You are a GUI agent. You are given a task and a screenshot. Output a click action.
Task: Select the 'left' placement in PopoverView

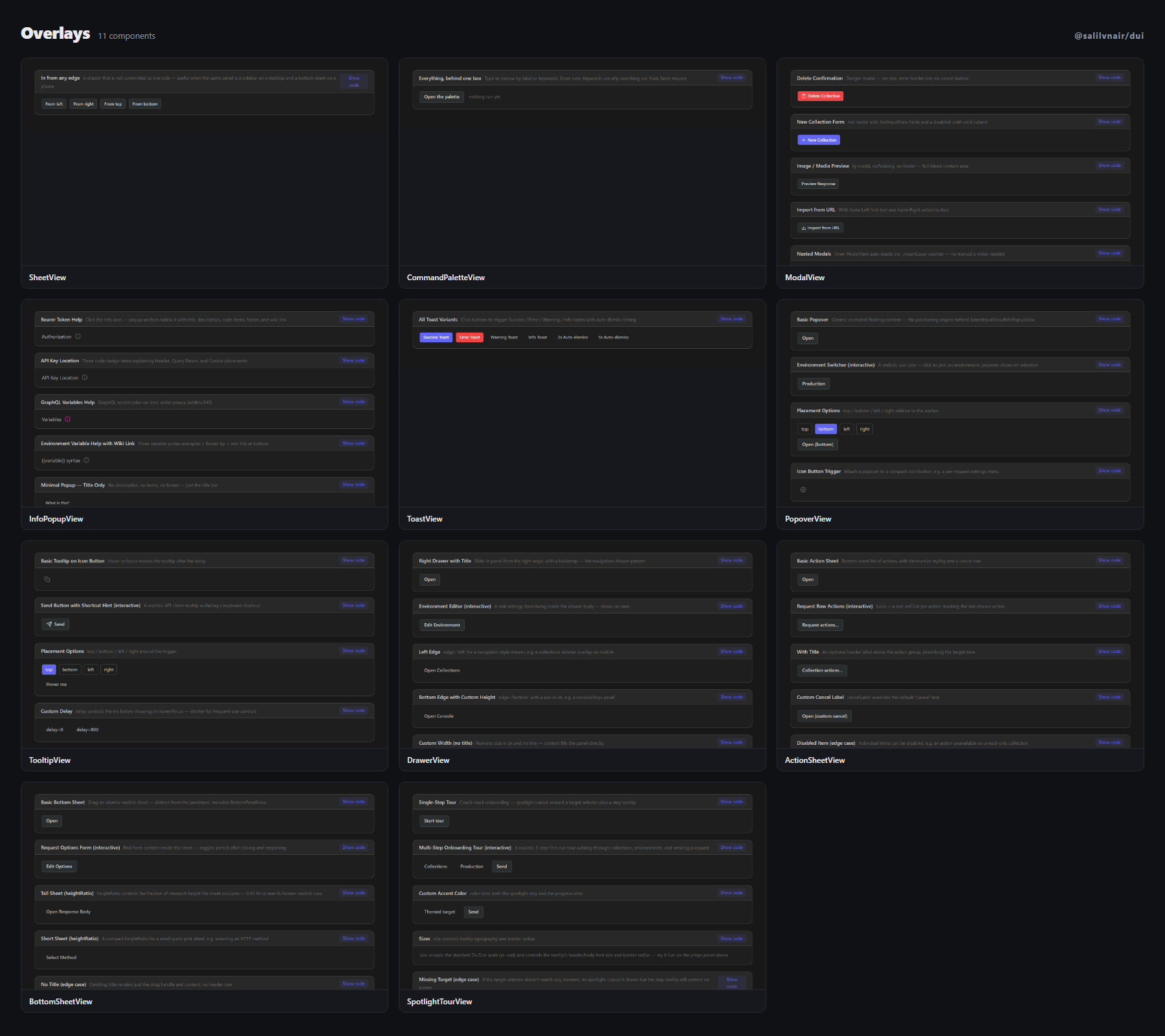(847, 429)
